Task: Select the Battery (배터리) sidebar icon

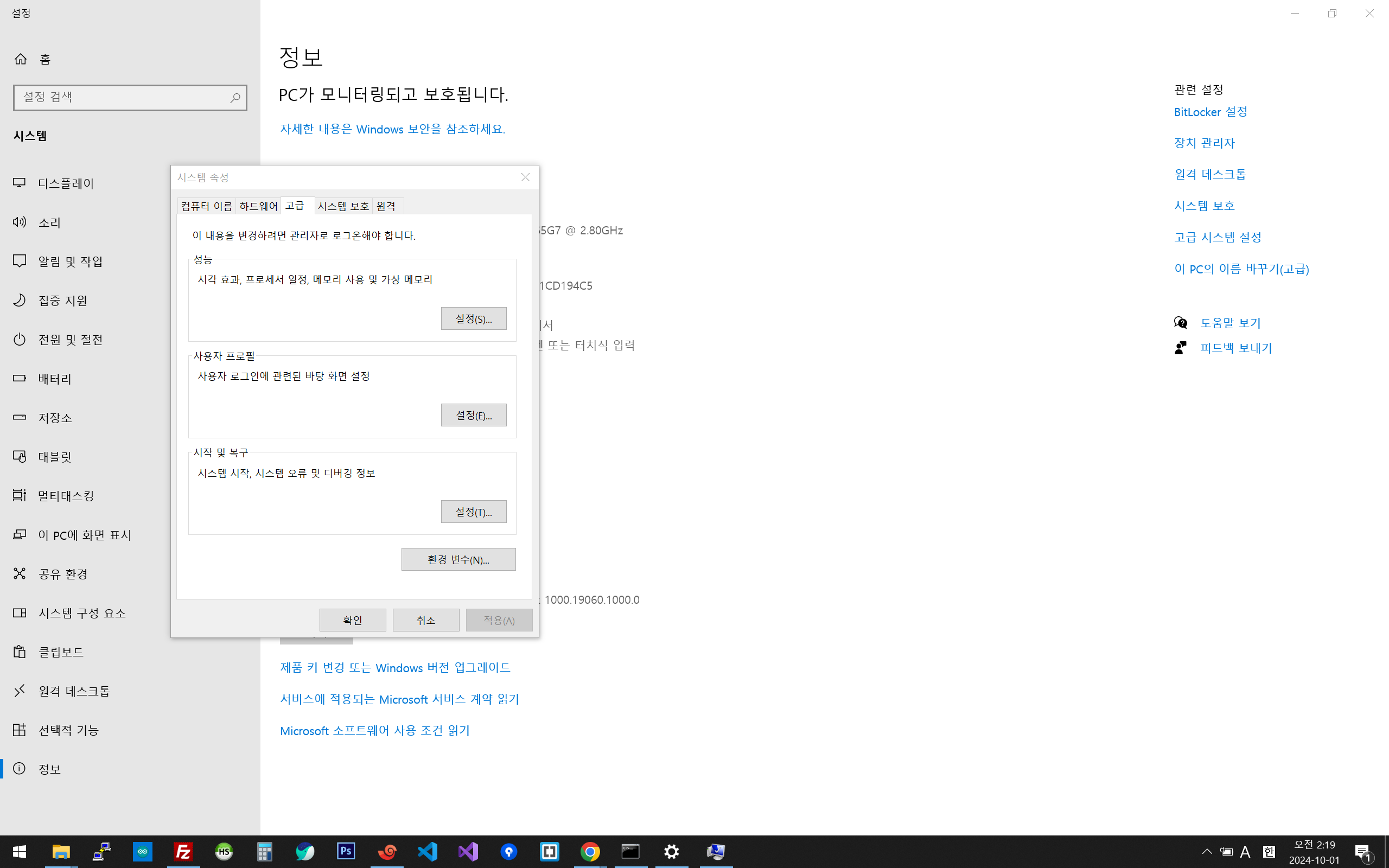Action: (x=20, y=378)
